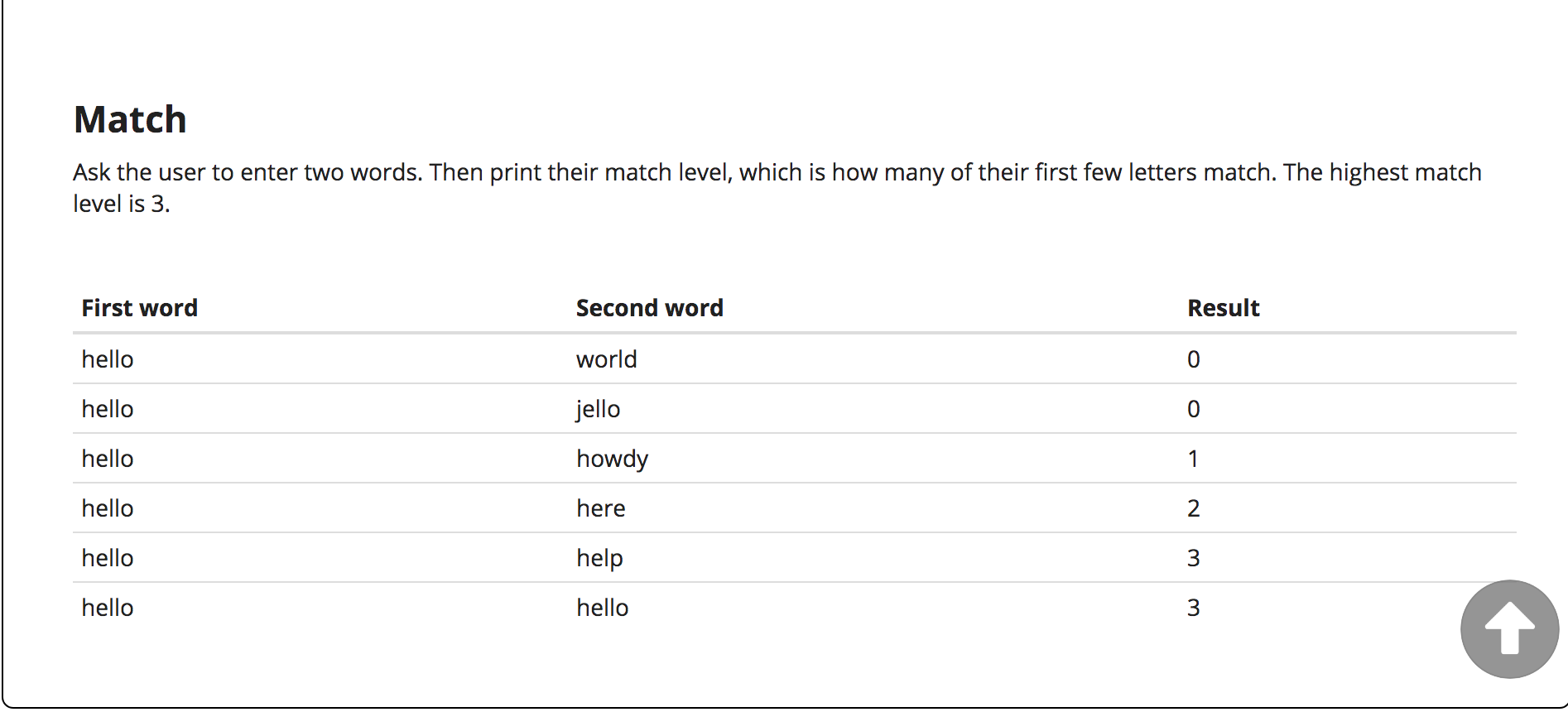The width and height of the screenshot is (1568, 712).
Task: Select the table cell containing here
Action: point(601,508)
